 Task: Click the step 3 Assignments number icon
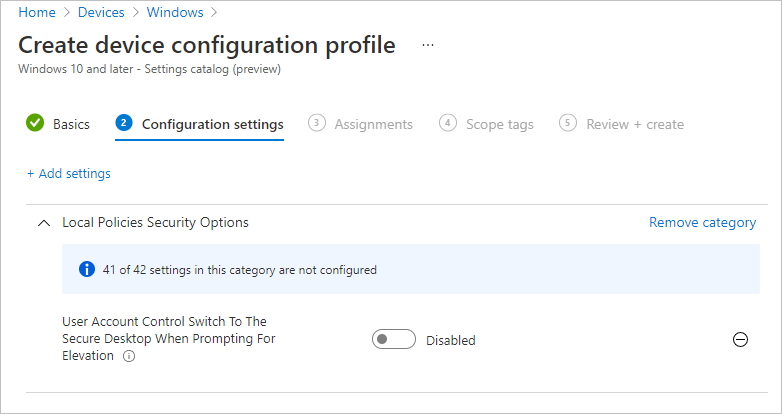click(x=317, y=123)
